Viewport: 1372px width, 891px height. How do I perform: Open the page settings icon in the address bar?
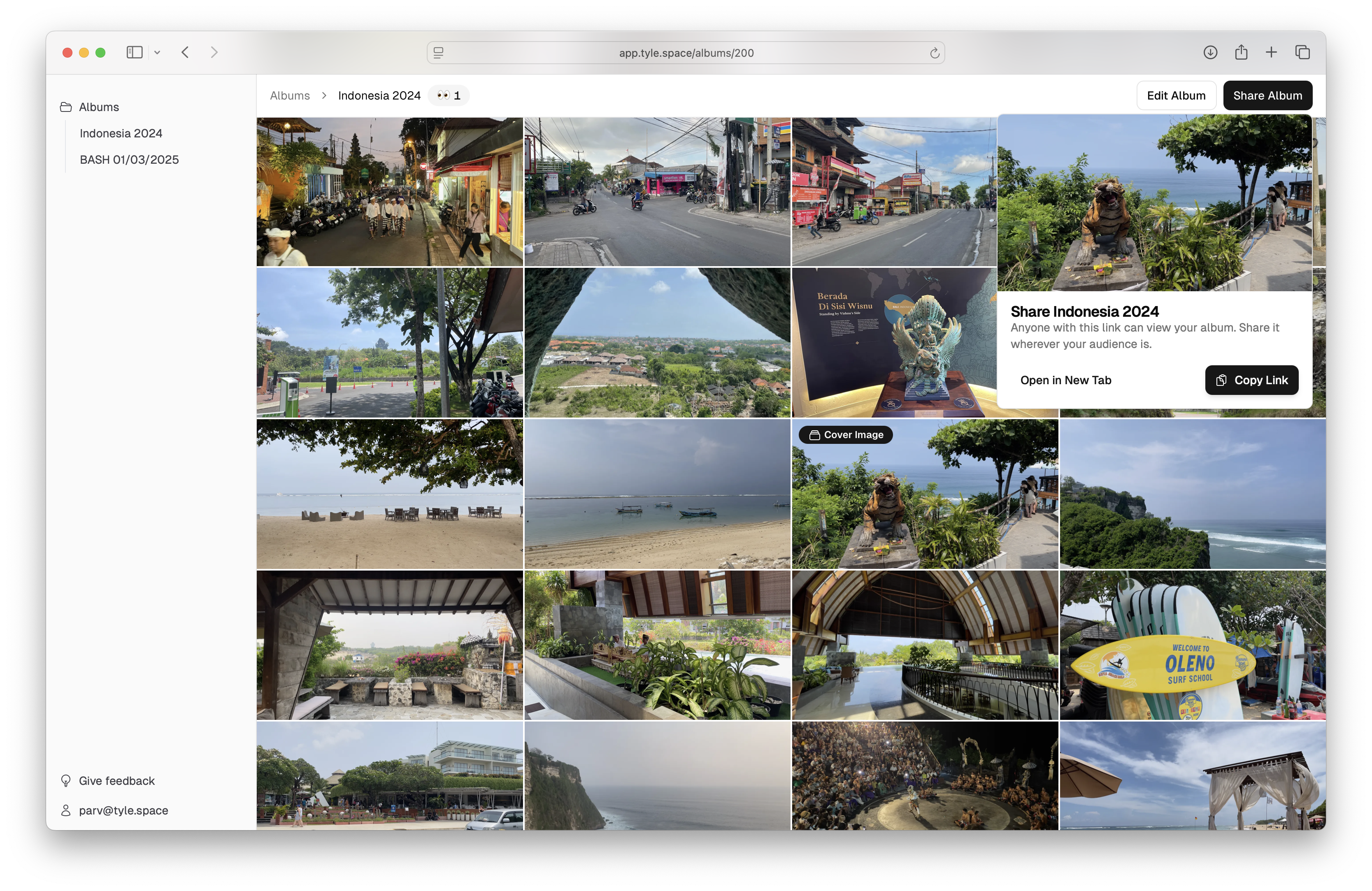click(438, 53)
